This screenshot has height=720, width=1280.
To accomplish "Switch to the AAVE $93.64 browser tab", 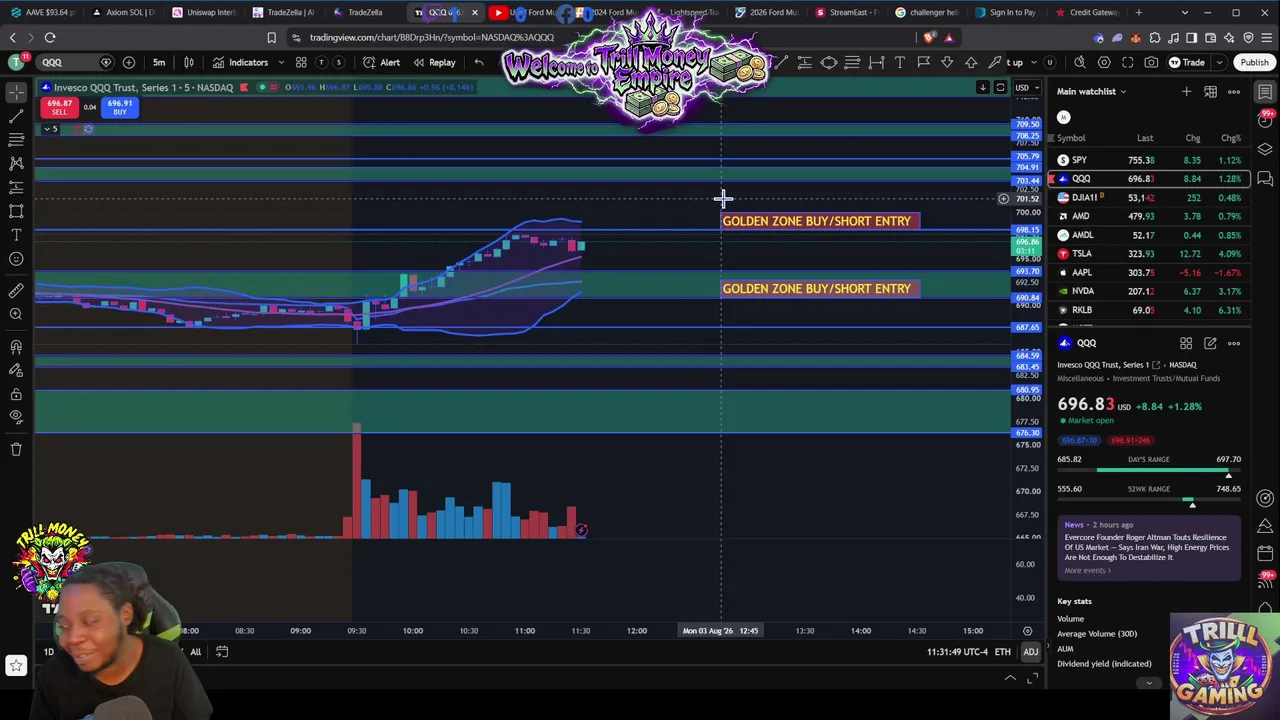I will (43, 12).
